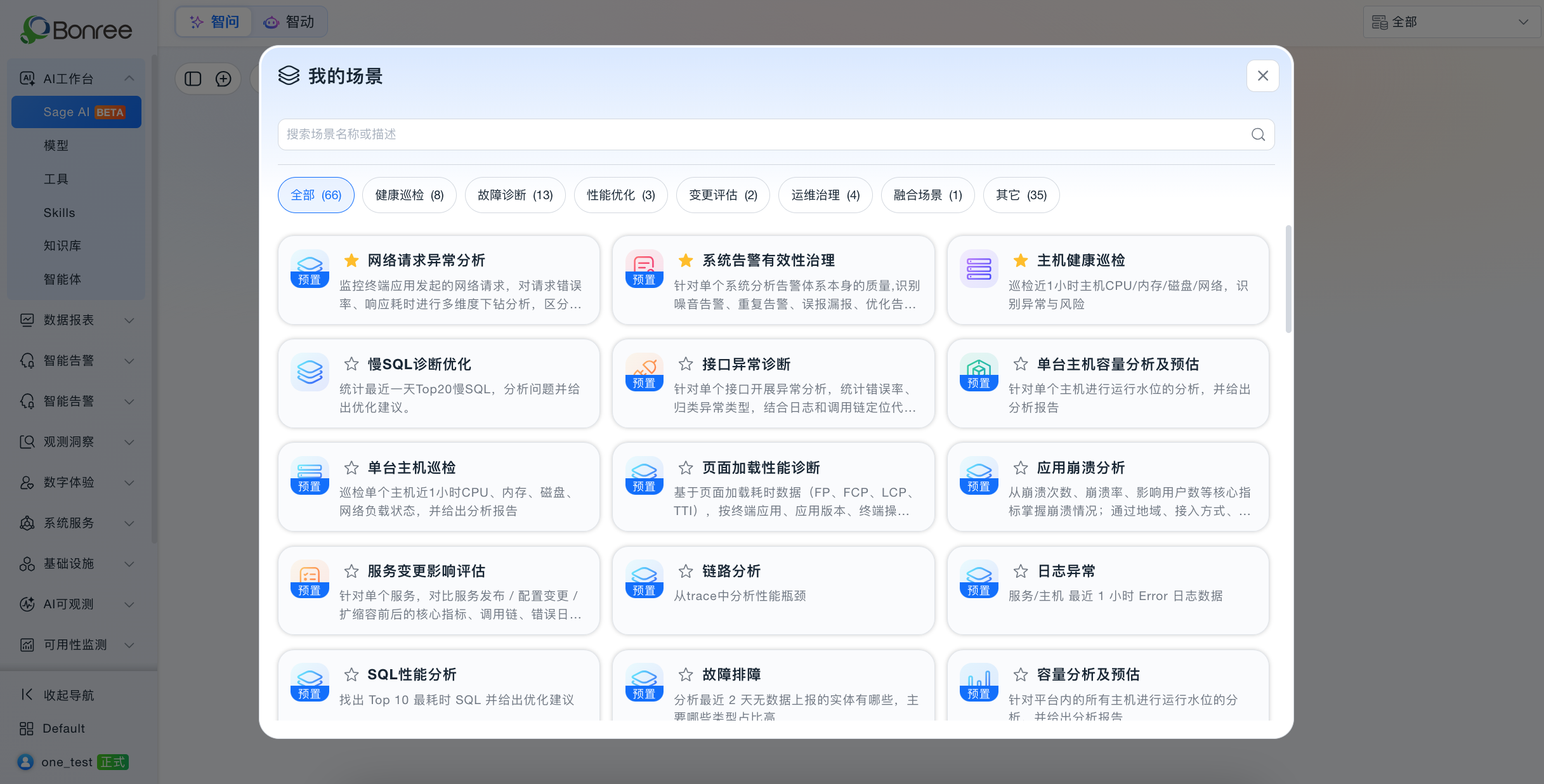
Task: Click the 主机健康巡检 server icon
Action: (979, 268)
